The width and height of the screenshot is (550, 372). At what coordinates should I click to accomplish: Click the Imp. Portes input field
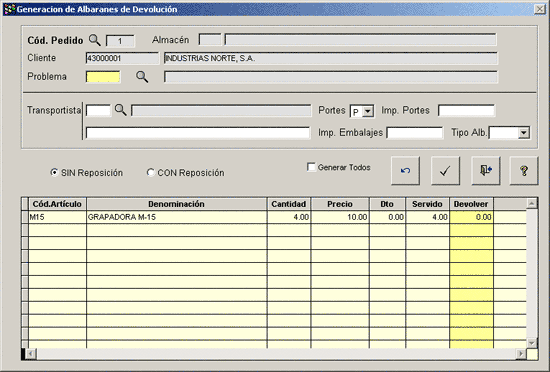(x=467, y=110)
